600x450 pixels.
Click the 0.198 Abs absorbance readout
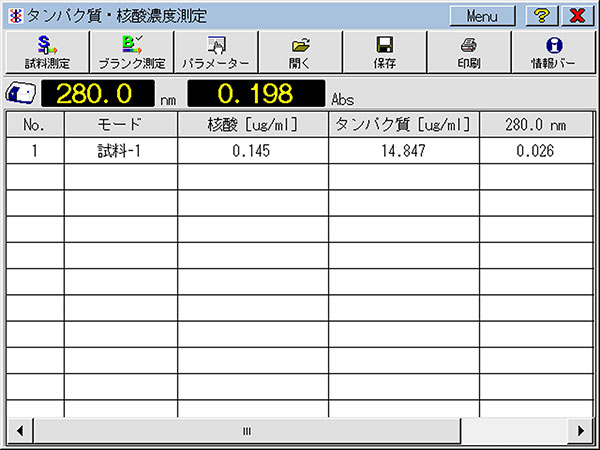pyautogui.click(x=256, y=93)
